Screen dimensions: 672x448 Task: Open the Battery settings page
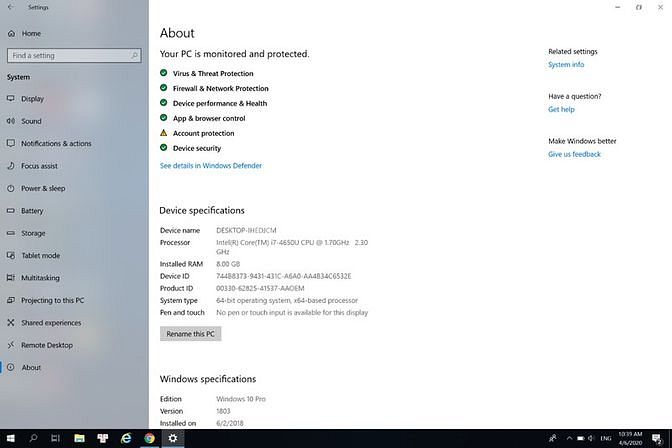coord(32,211)
